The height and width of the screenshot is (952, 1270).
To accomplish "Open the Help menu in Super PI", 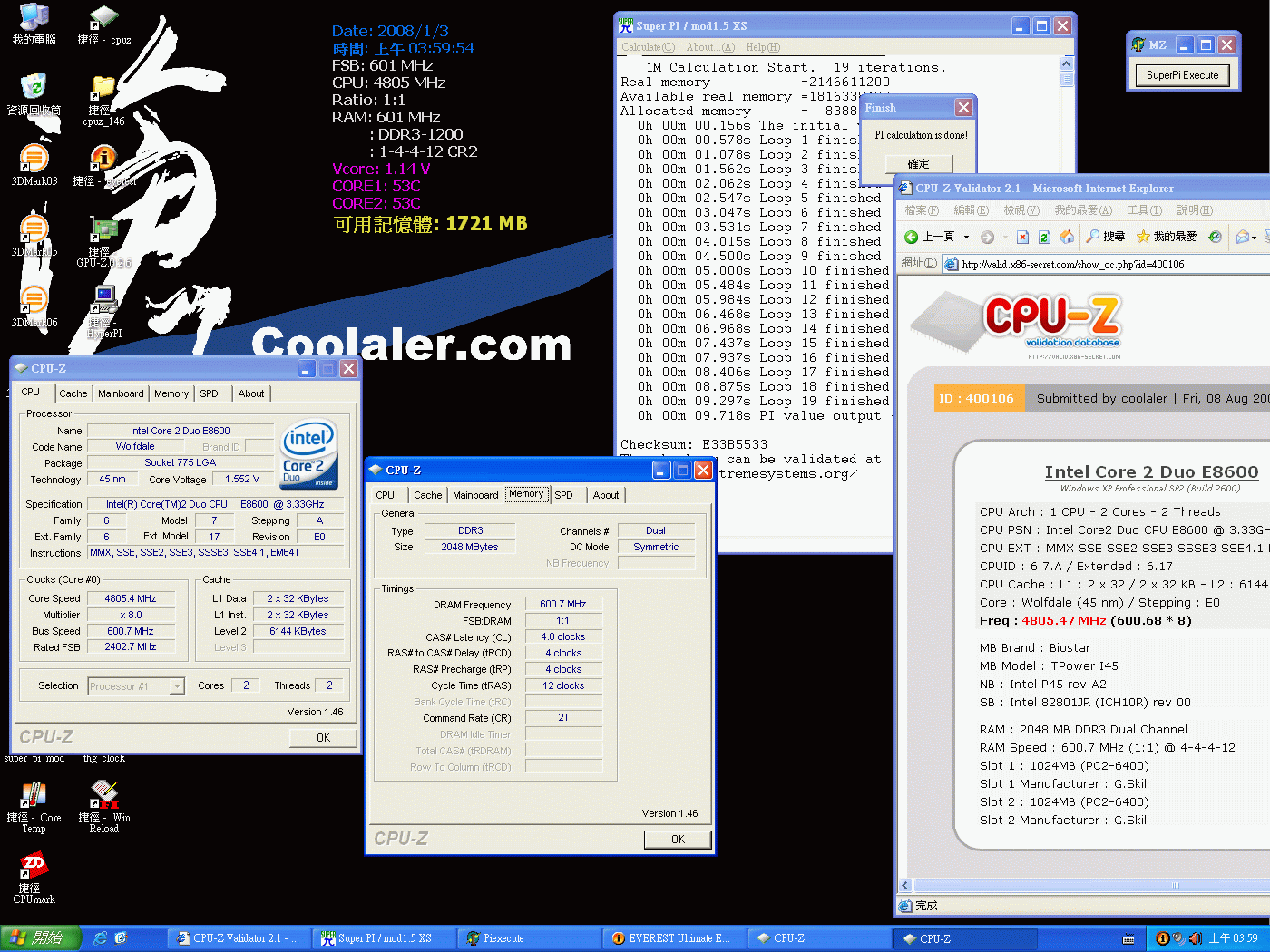I will point(763,47).
